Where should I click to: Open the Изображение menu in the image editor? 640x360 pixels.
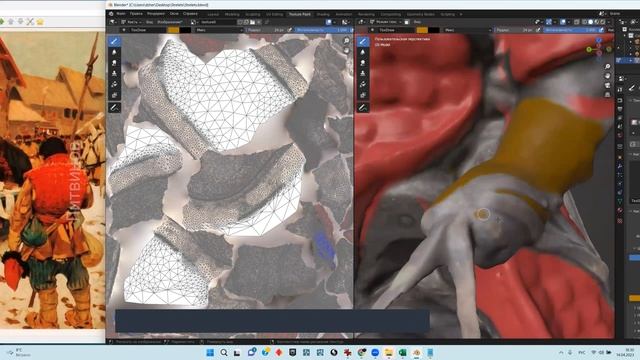coord(169,22)
